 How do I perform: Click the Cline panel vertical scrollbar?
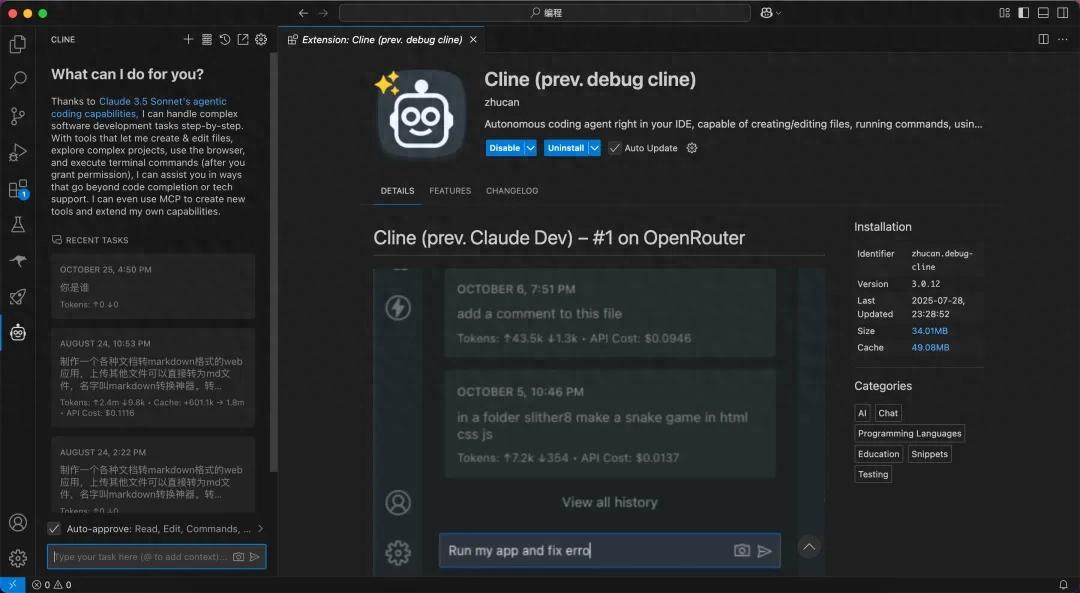[x=273, y=262]
